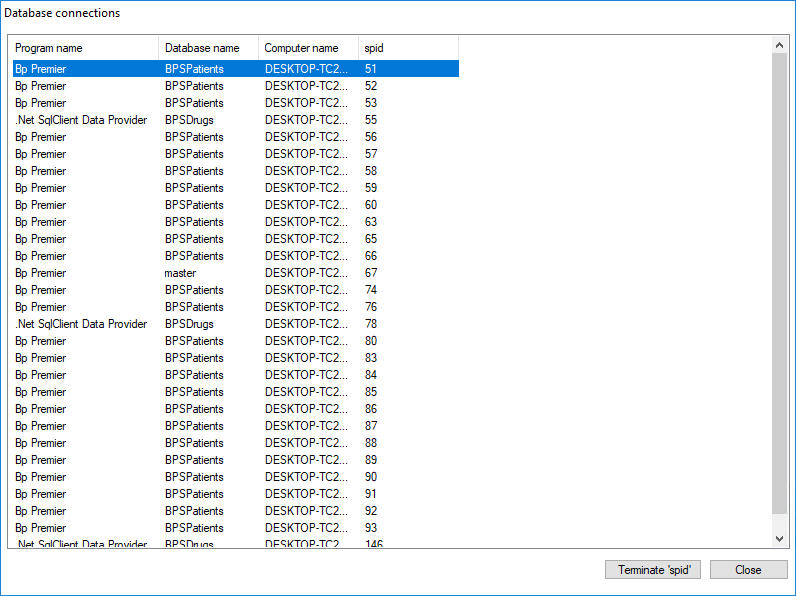Viewport: 796px width, 596px height.
Task: Select the row with spid 91
Action: (236, 494)
